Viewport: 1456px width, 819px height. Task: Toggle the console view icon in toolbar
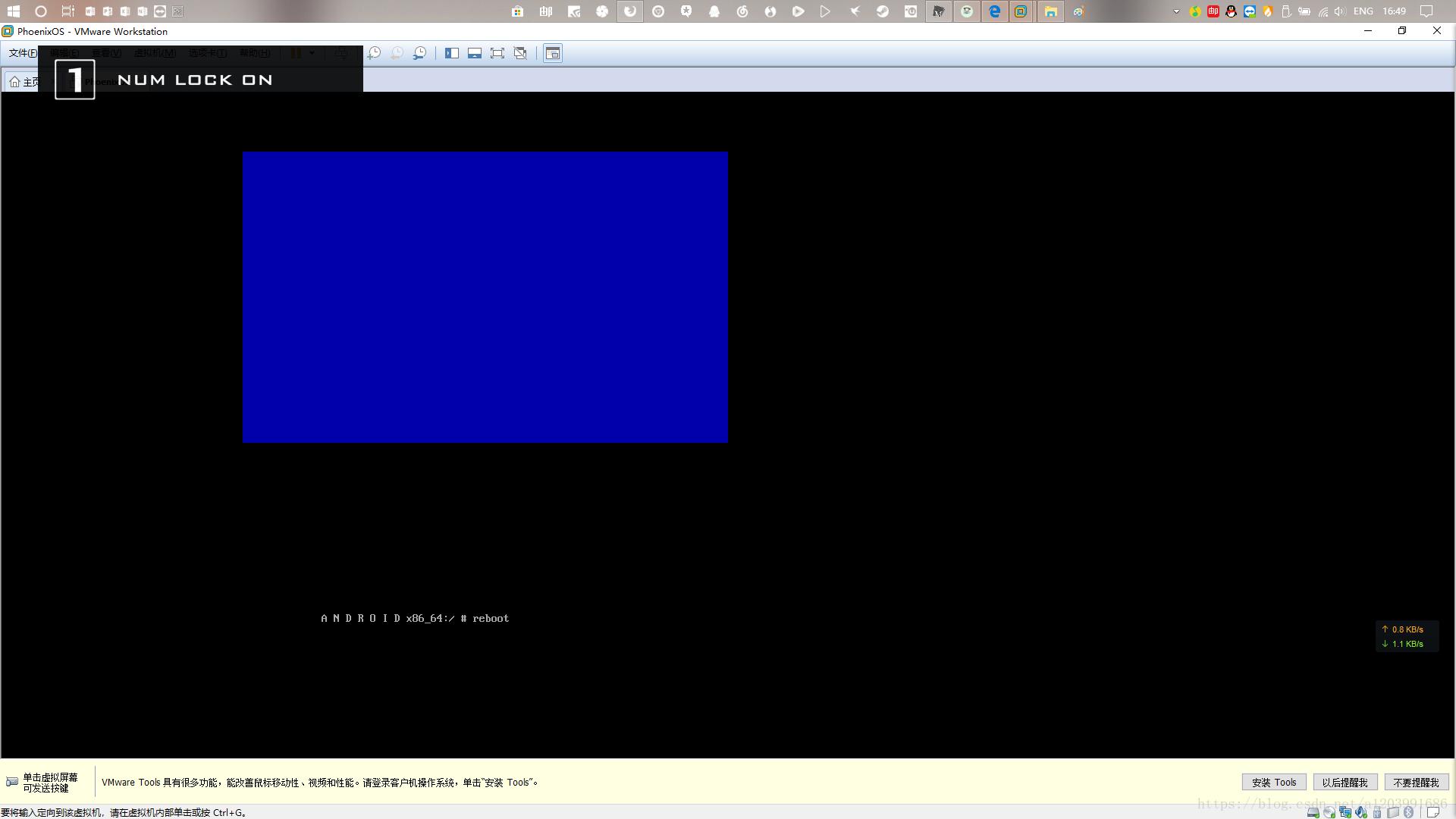[553, 53]
